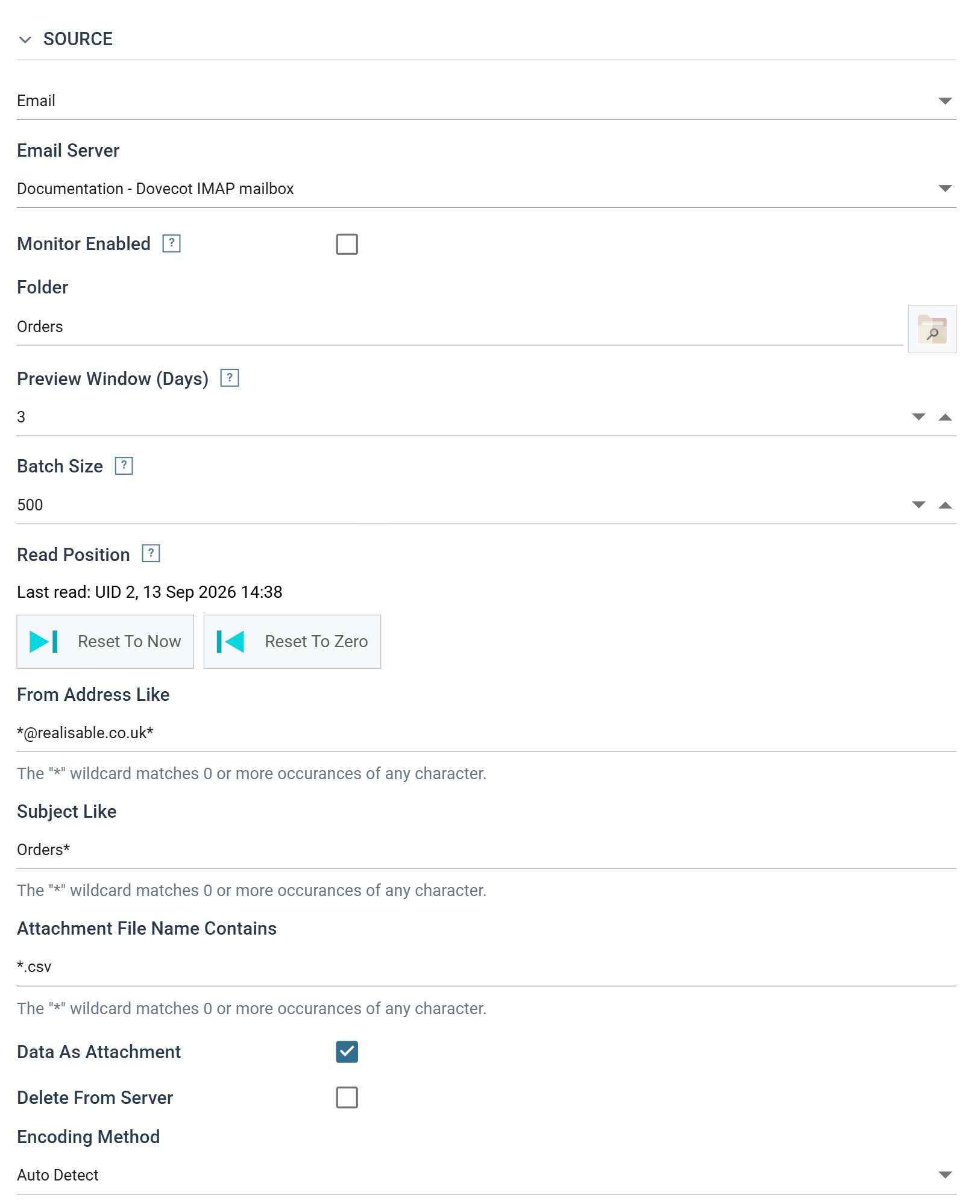Image resolution: width=980 pixels, height=1204 pixels.
Task: Uncheck the Data As Attachment checkbox
Action: point(347,1052)
